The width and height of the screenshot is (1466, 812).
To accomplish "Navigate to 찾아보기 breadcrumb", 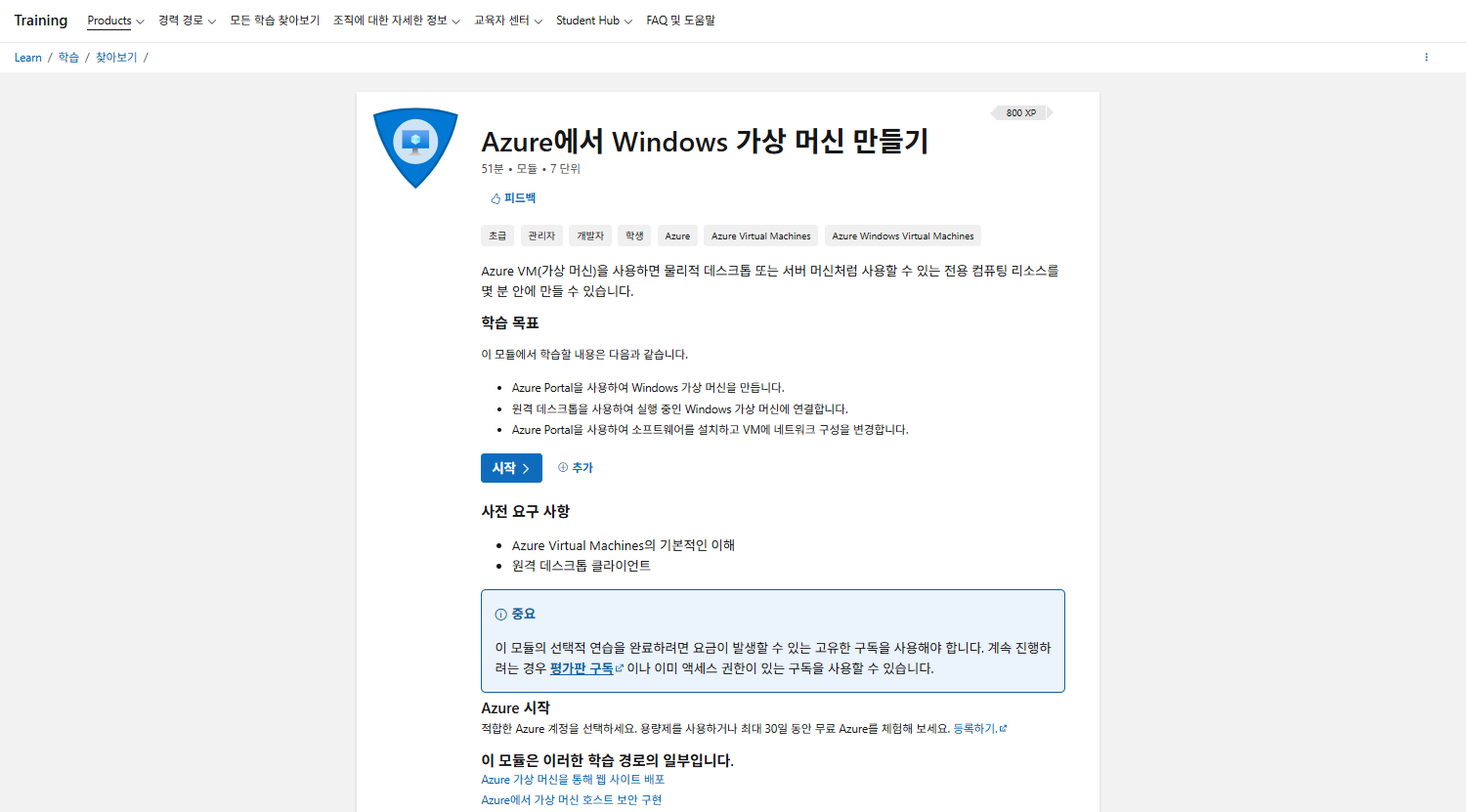I will [x=116, y=58].
